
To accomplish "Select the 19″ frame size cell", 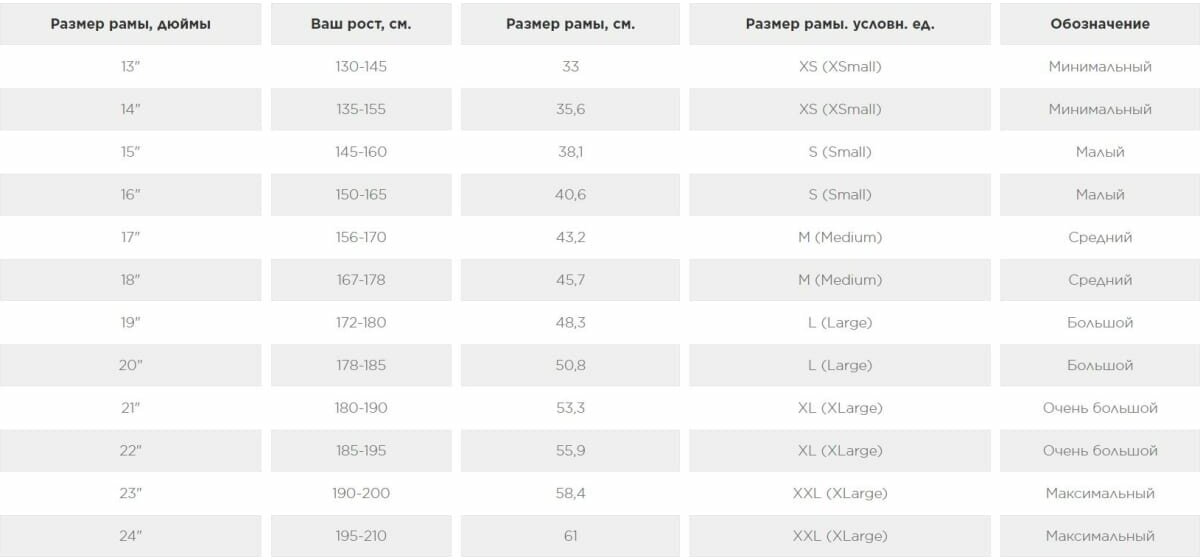I will (x=131, y=323).
